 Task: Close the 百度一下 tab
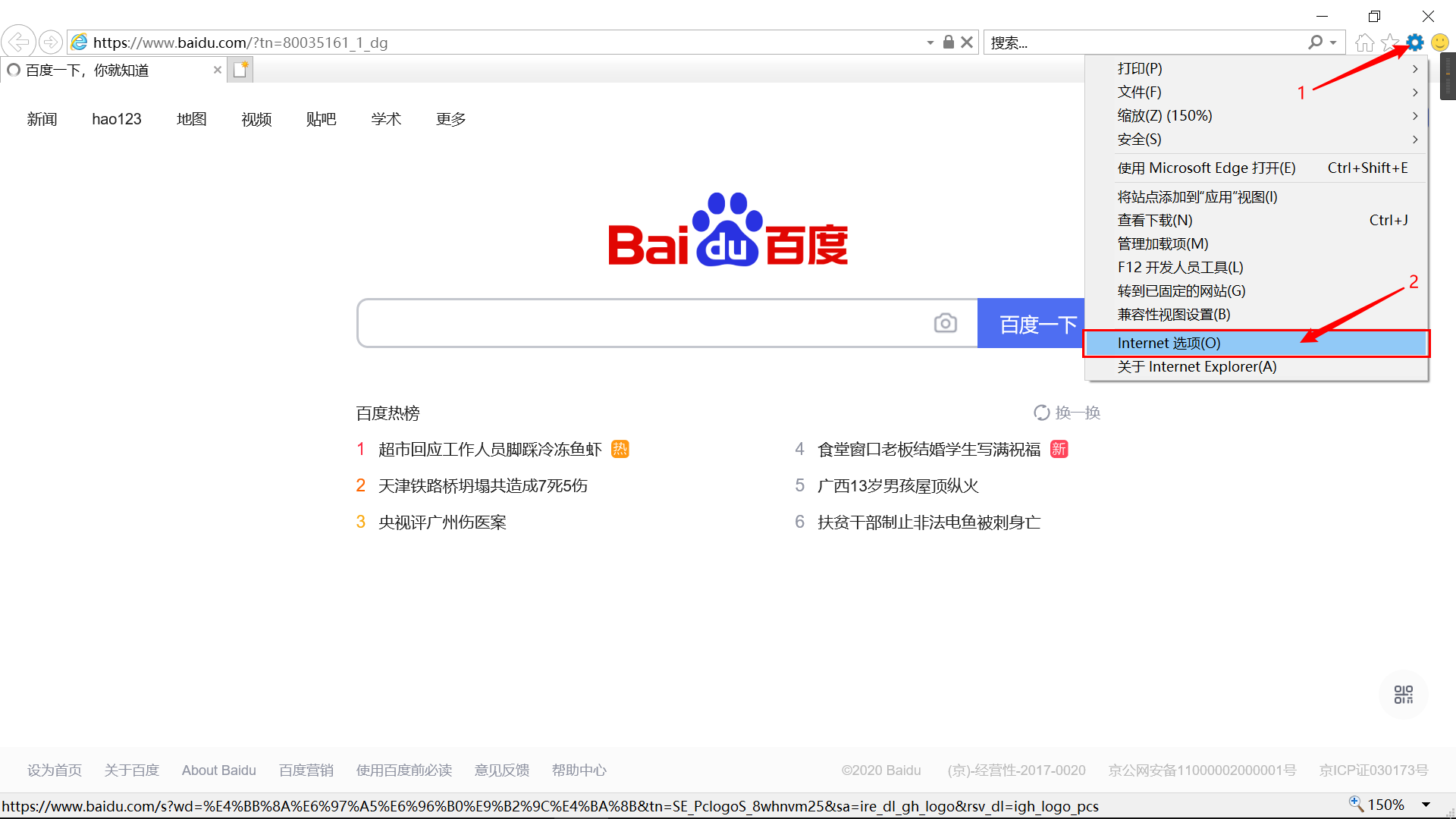click(x=218, y=70)
